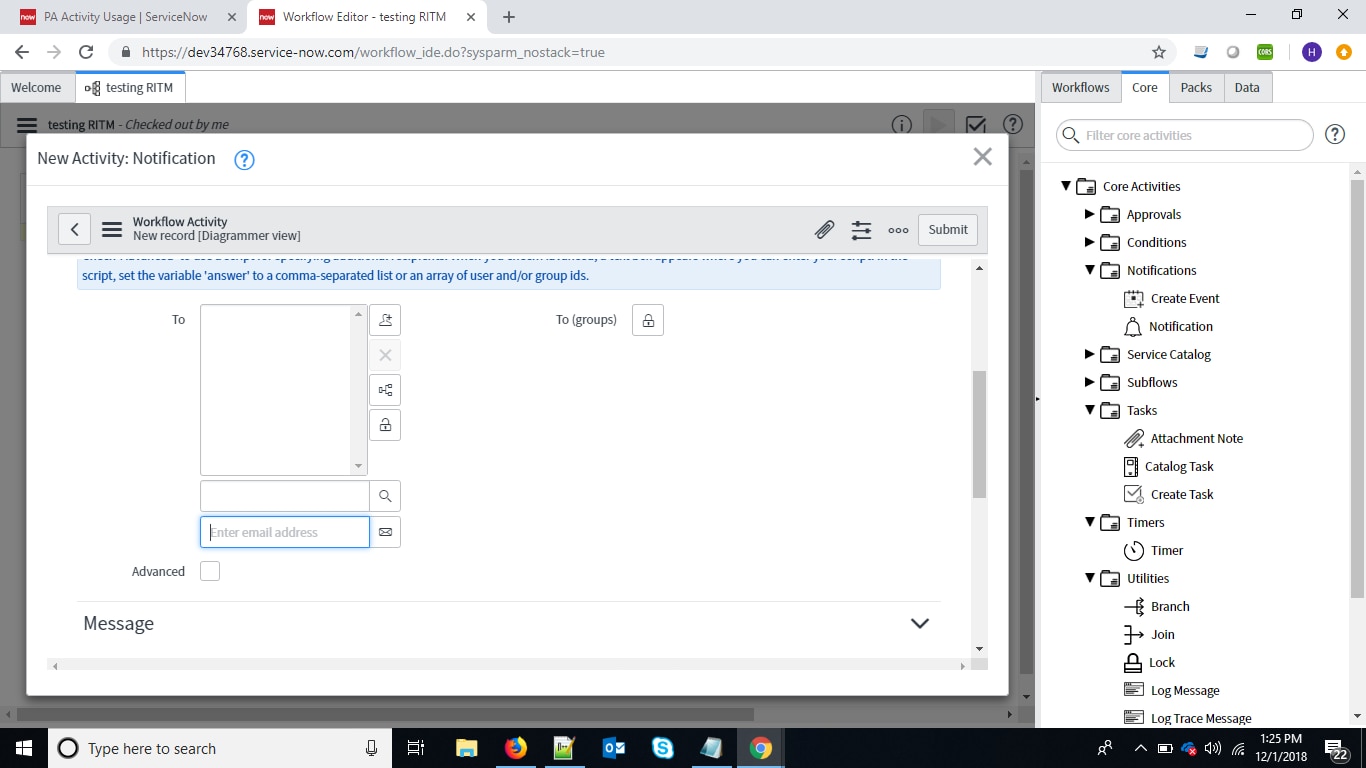Expand the Approvals folder
Viewport: 1366px width, 768px height.
(x=1090, y=214)
